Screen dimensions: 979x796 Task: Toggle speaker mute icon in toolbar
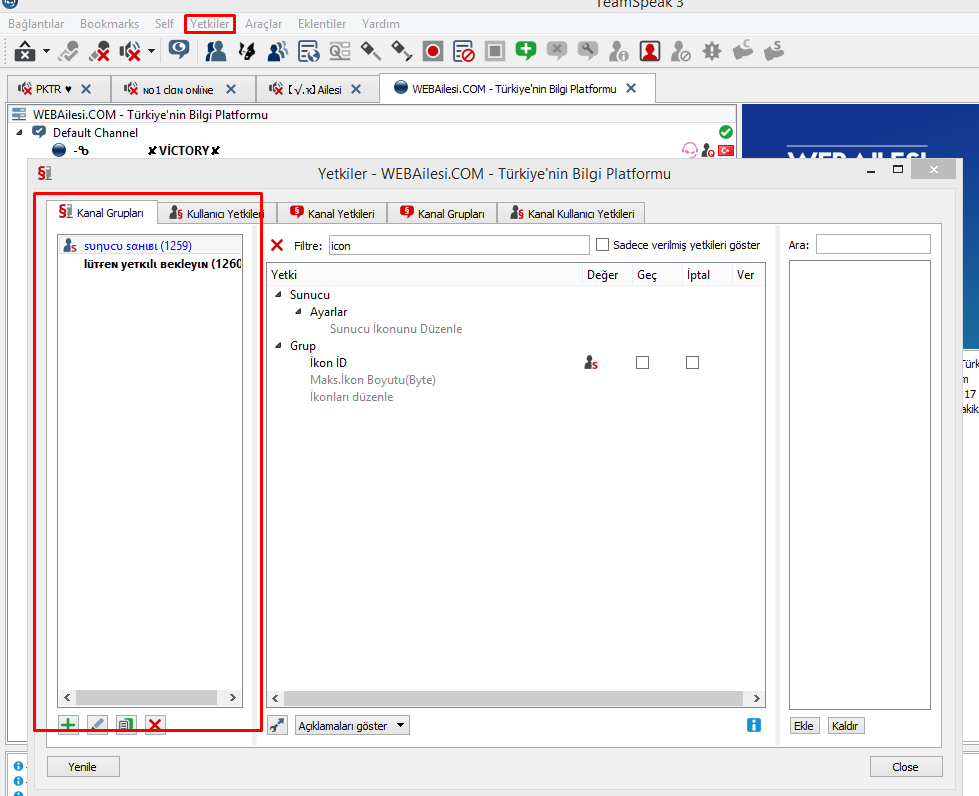click(130, 51)
